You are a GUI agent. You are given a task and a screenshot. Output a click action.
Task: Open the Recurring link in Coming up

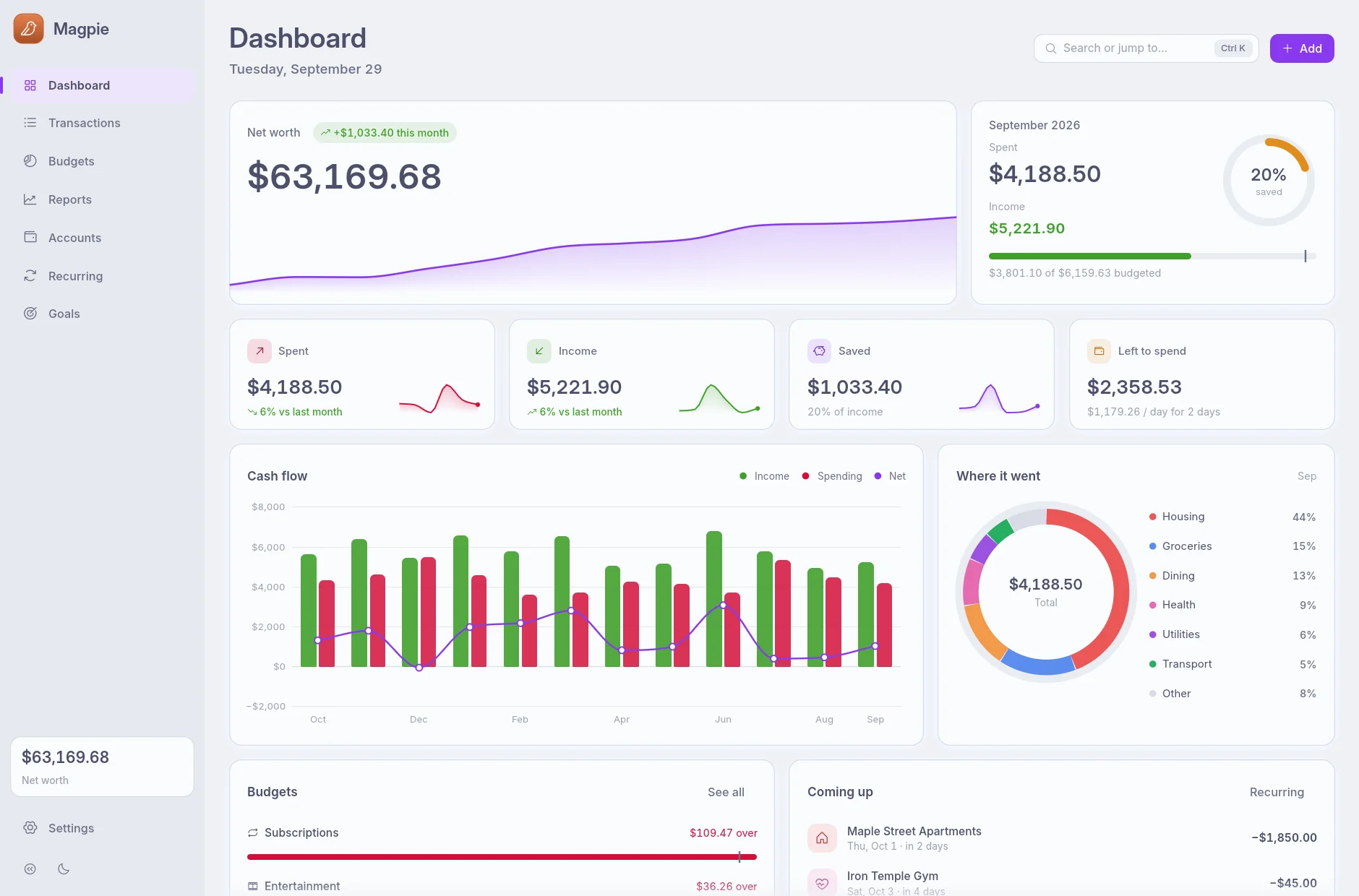[x=1277, y=792]
